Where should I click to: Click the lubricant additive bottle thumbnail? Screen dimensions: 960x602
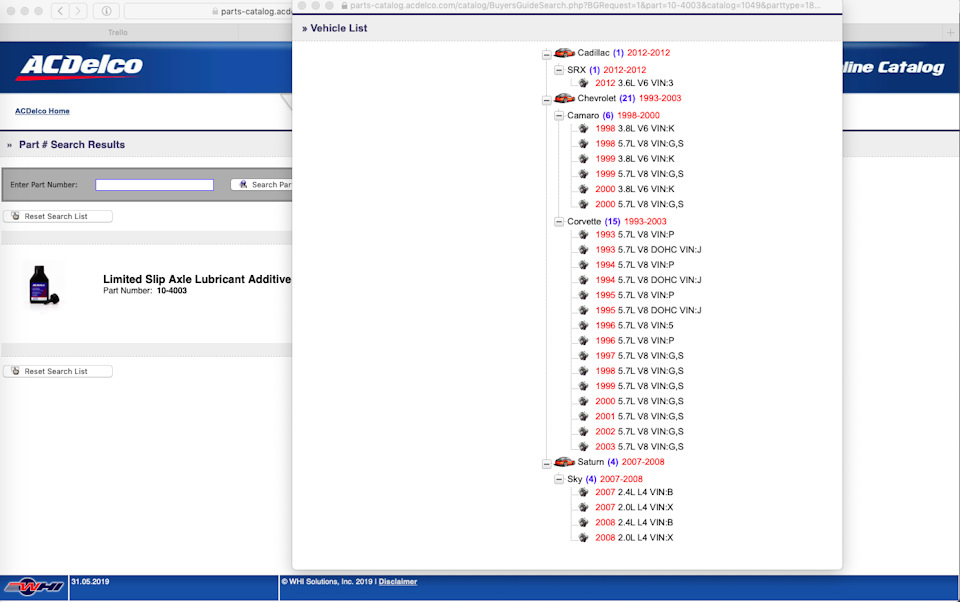point(43,285)
